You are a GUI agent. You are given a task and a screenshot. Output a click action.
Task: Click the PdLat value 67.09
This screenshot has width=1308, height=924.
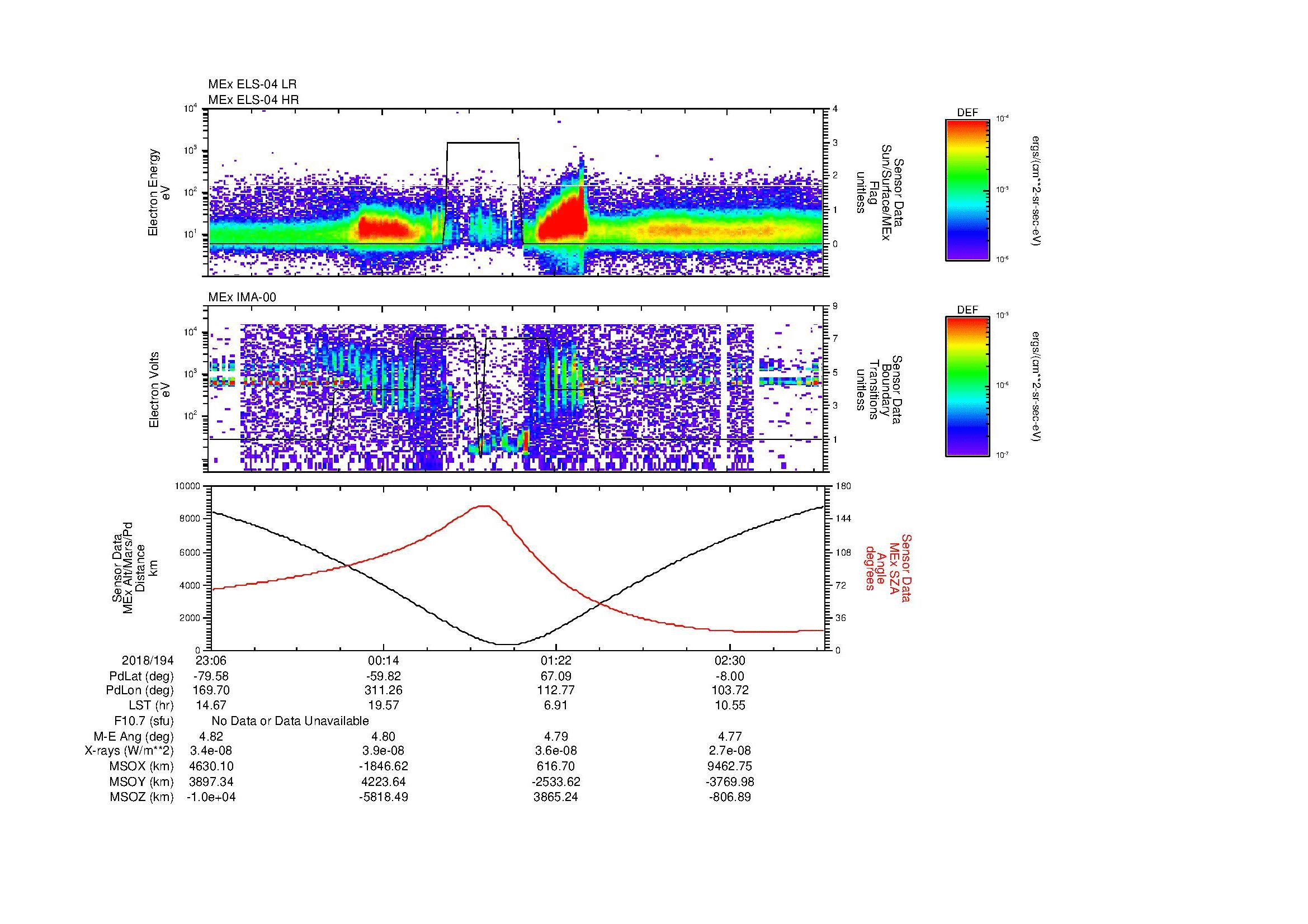point(555,676)
